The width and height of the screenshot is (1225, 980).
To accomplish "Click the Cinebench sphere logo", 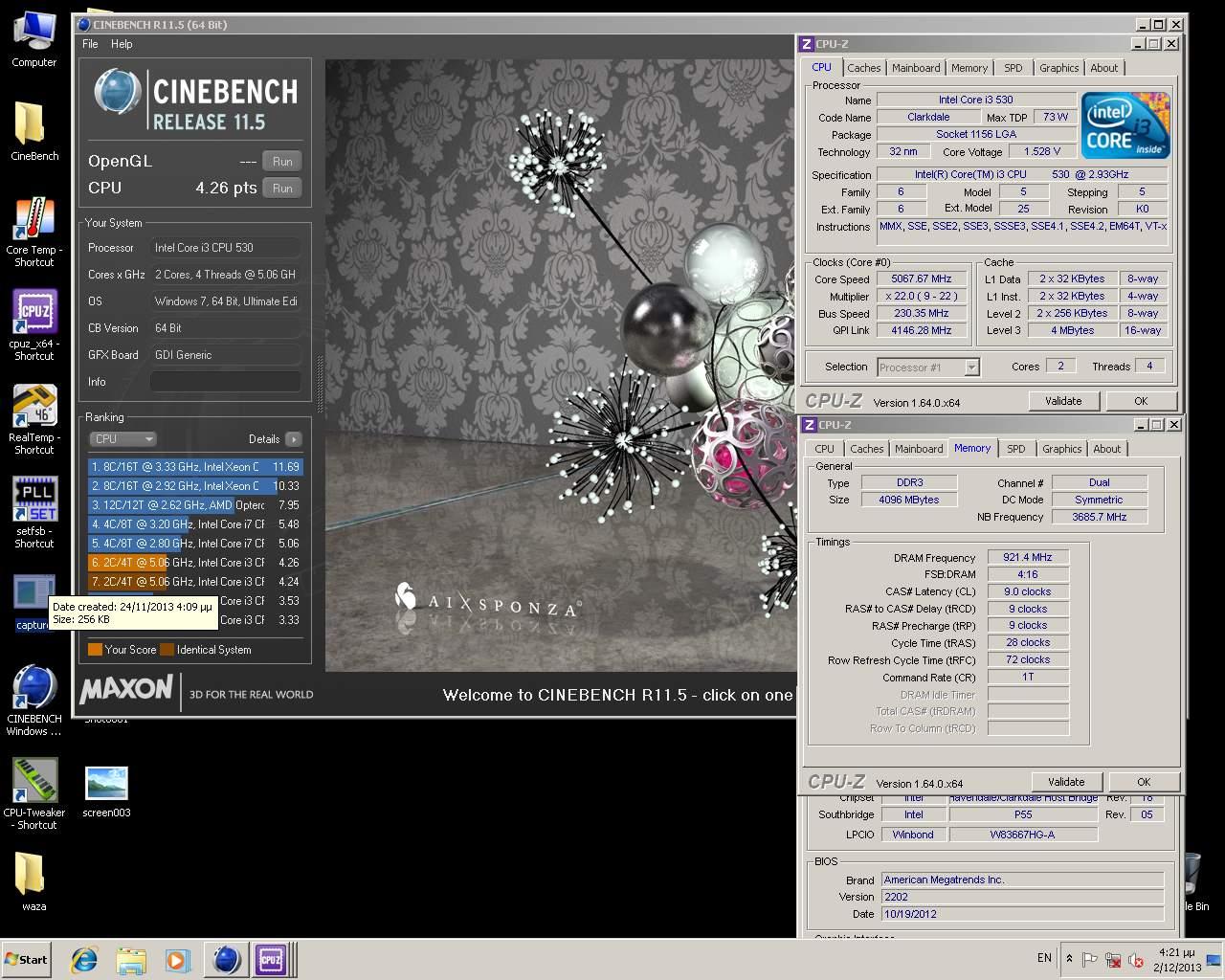I will (x=119, y=94).
